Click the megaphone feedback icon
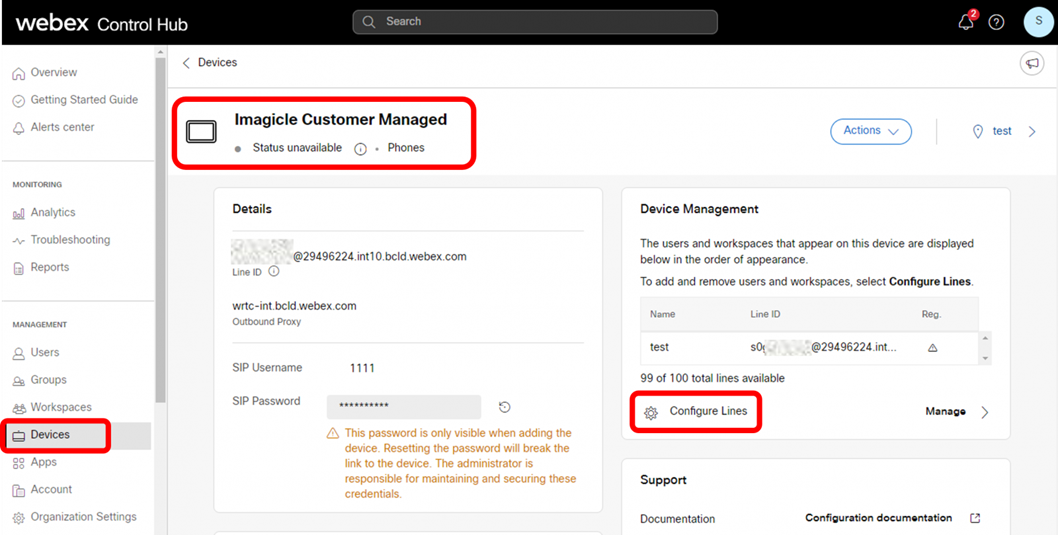Screen dimensions: 1058x535 tap(1031, 63)
